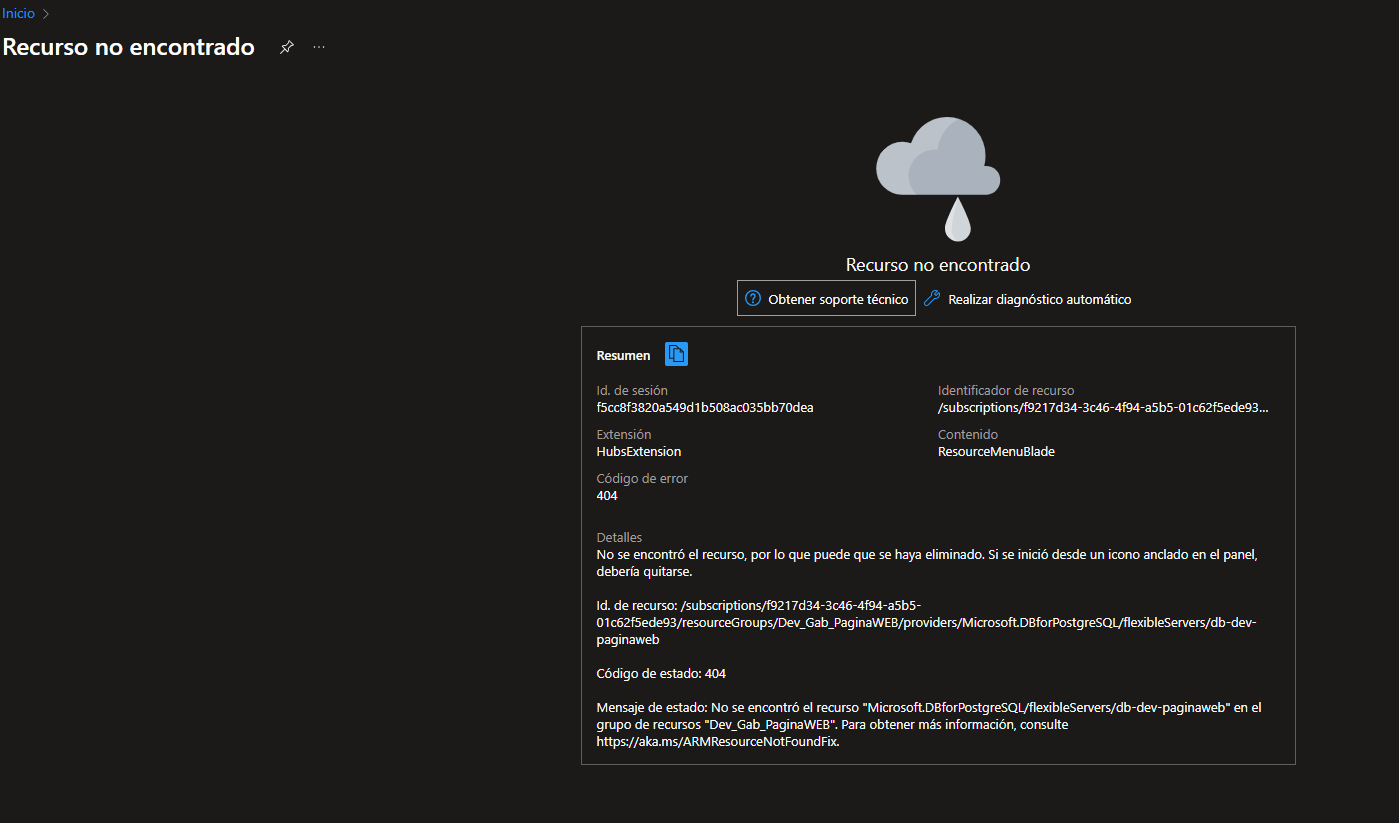
Task: Select the truncated Identificador de recurso value
Action: [1103, 408]
